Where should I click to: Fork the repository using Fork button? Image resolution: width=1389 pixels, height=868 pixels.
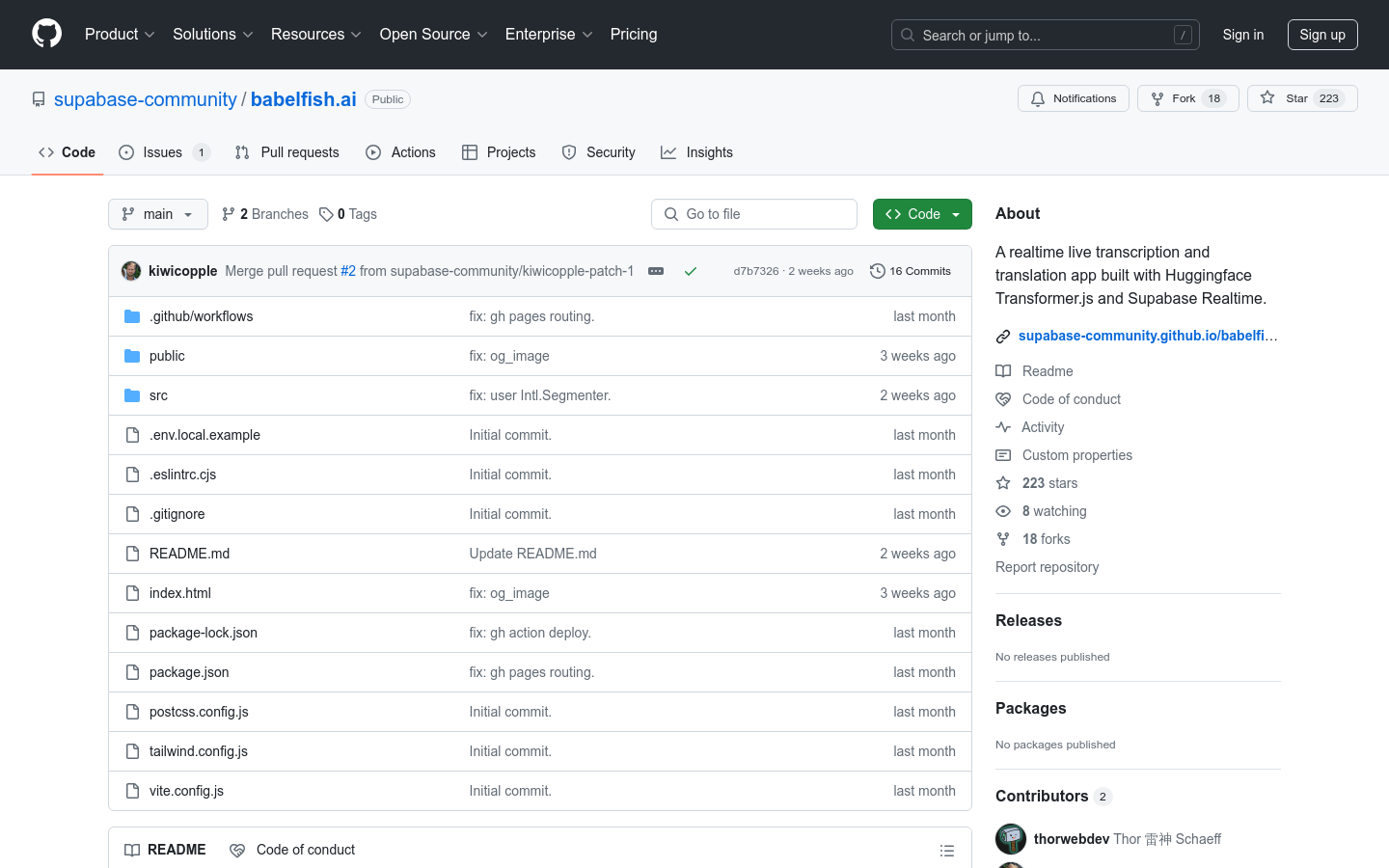tap(1187, 98)
